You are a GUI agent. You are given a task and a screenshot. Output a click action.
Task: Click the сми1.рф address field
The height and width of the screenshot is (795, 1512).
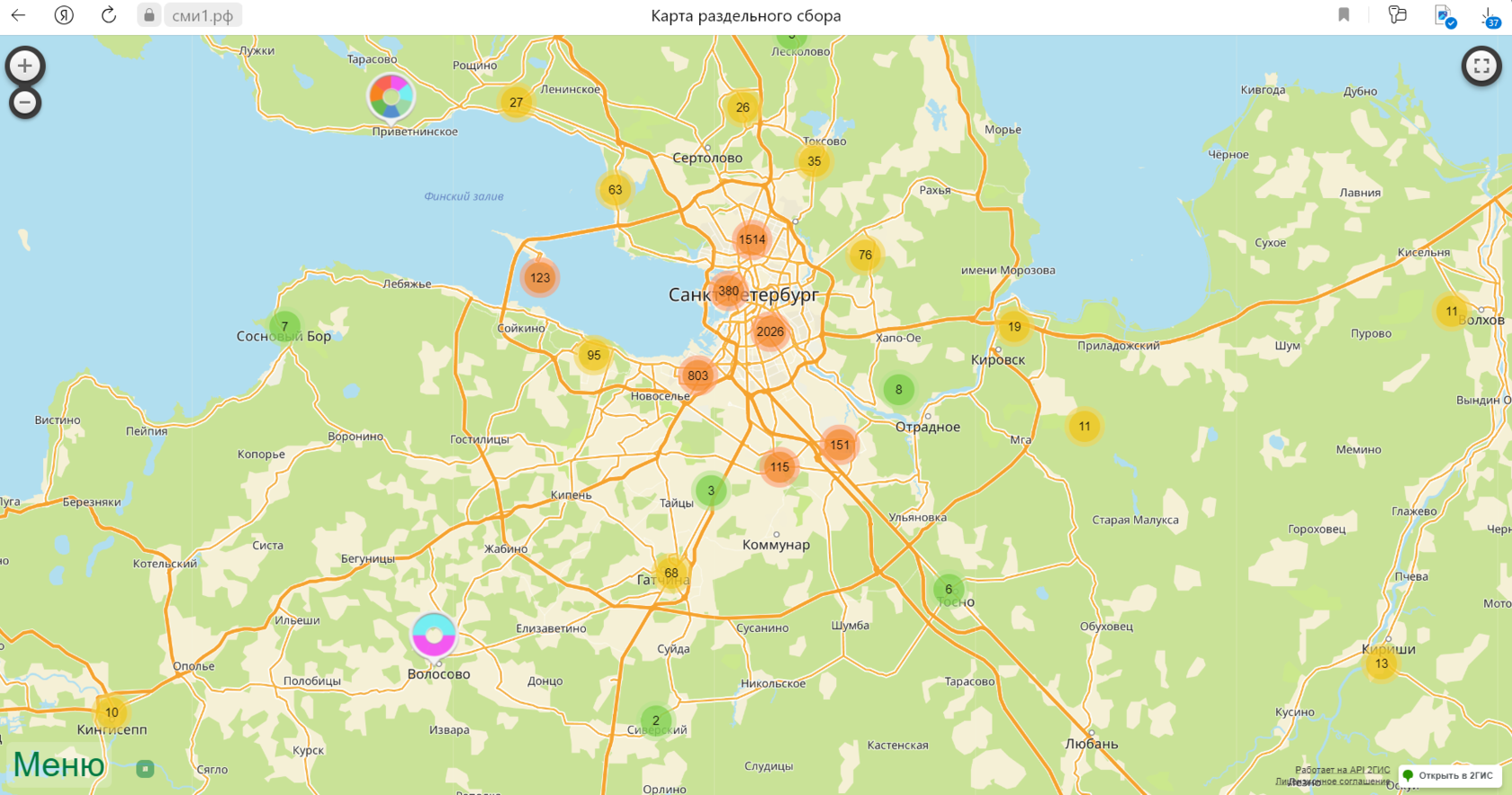202,15
